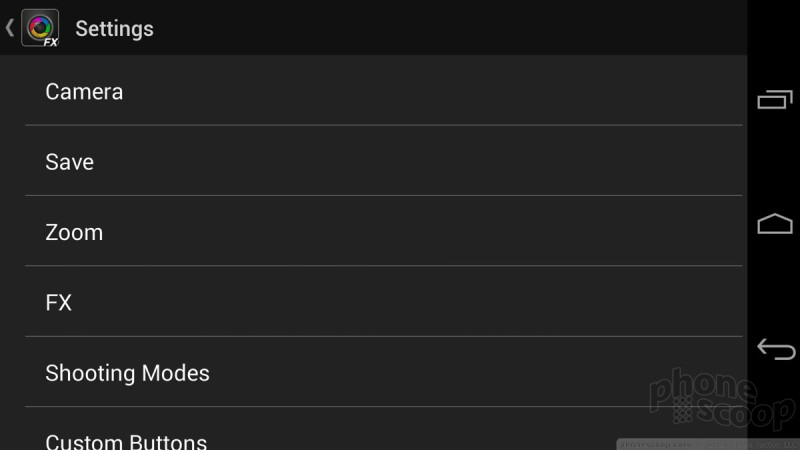
Task: Go to the Android home screen
Action: [x=774, y=223]
